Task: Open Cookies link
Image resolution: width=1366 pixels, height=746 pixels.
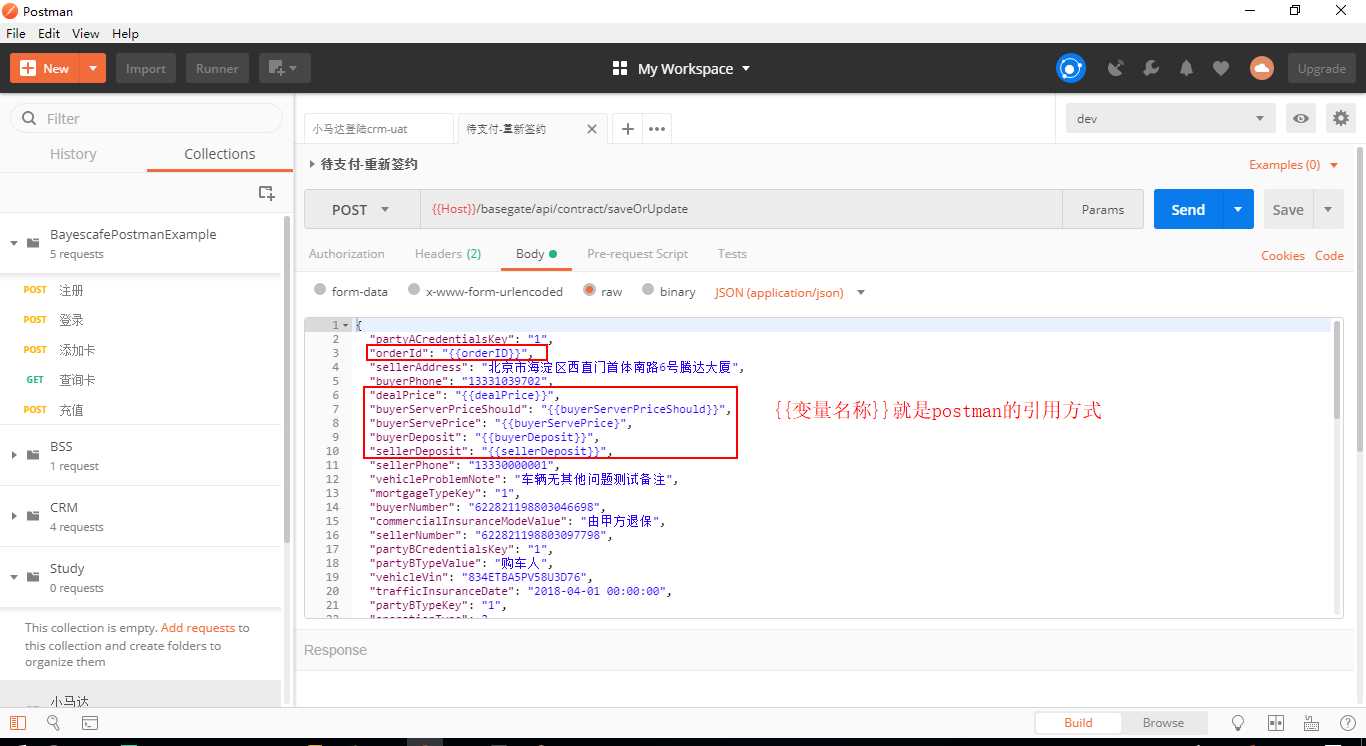Action: point(1283,255)
